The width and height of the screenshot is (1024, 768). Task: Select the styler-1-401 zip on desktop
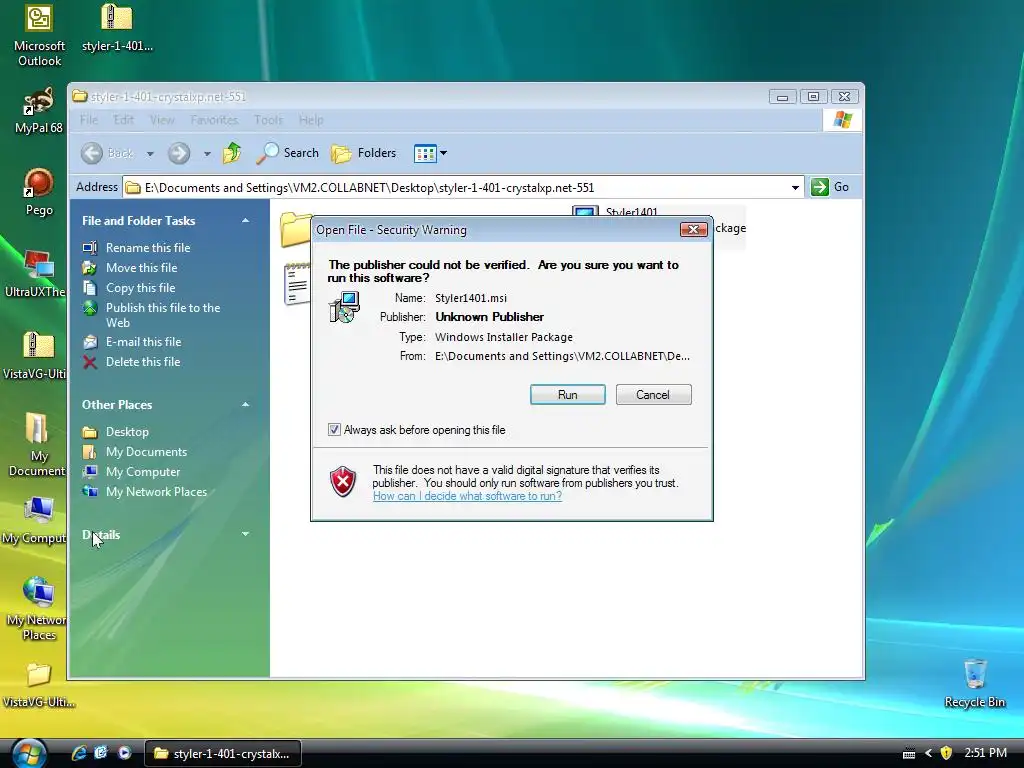click(117, 27)
